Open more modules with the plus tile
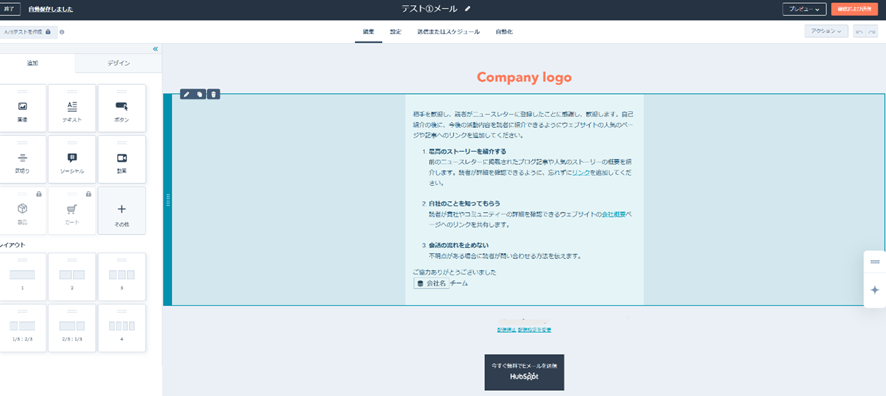This screenshot has width=886, height=396. (x=121, y=211)
